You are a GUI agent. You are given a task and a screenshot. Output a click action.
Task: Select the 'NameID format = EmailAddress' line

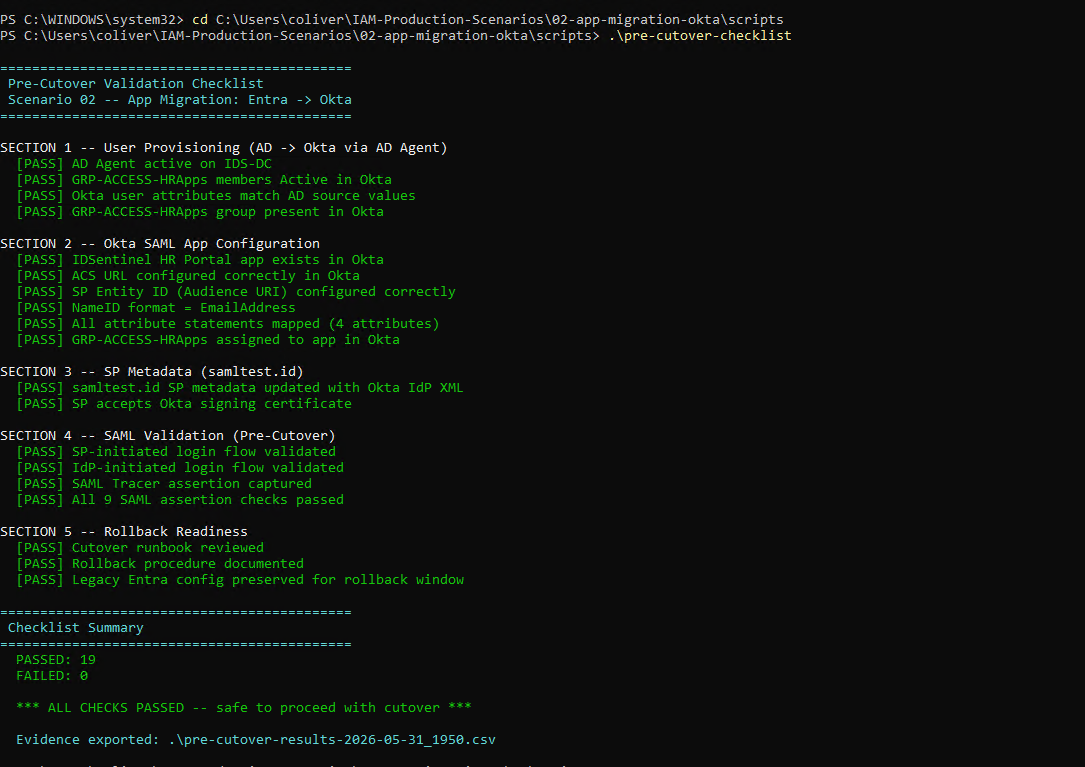point(156,307)
